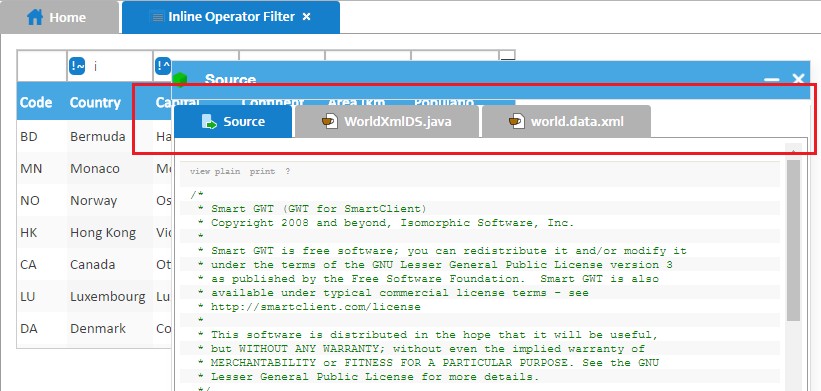Select the 'Hong Kong' country cell

coord(110,232)
